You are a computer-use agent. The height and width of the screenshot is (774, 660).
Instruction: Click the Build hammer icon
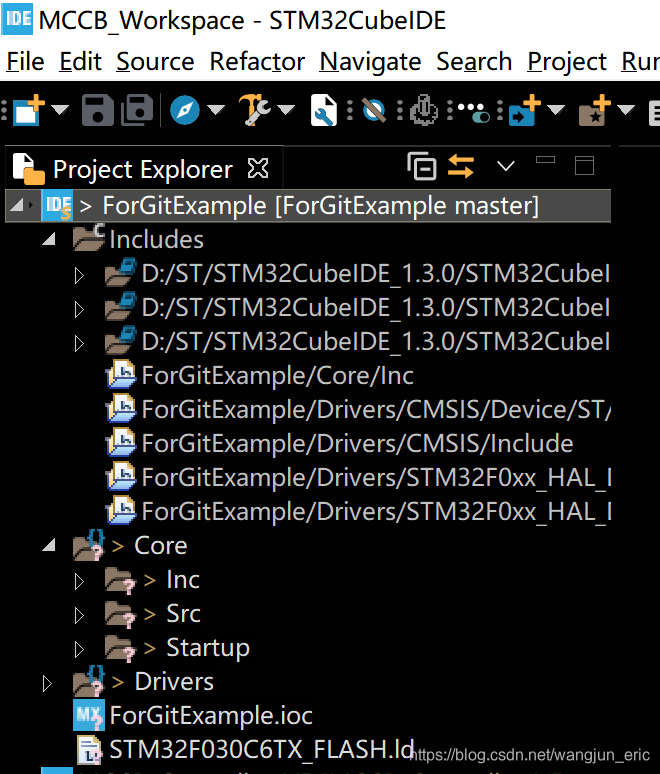pos(254,110)
